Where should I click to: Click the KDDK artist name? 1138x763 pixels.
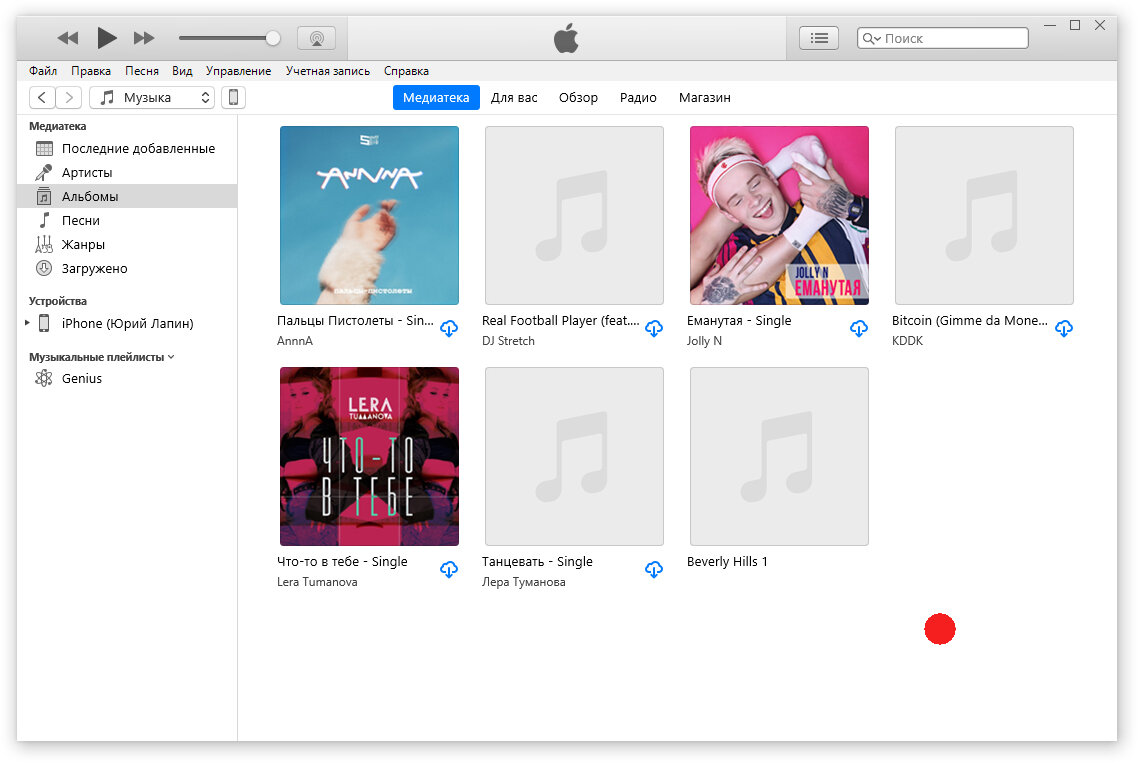907,340
